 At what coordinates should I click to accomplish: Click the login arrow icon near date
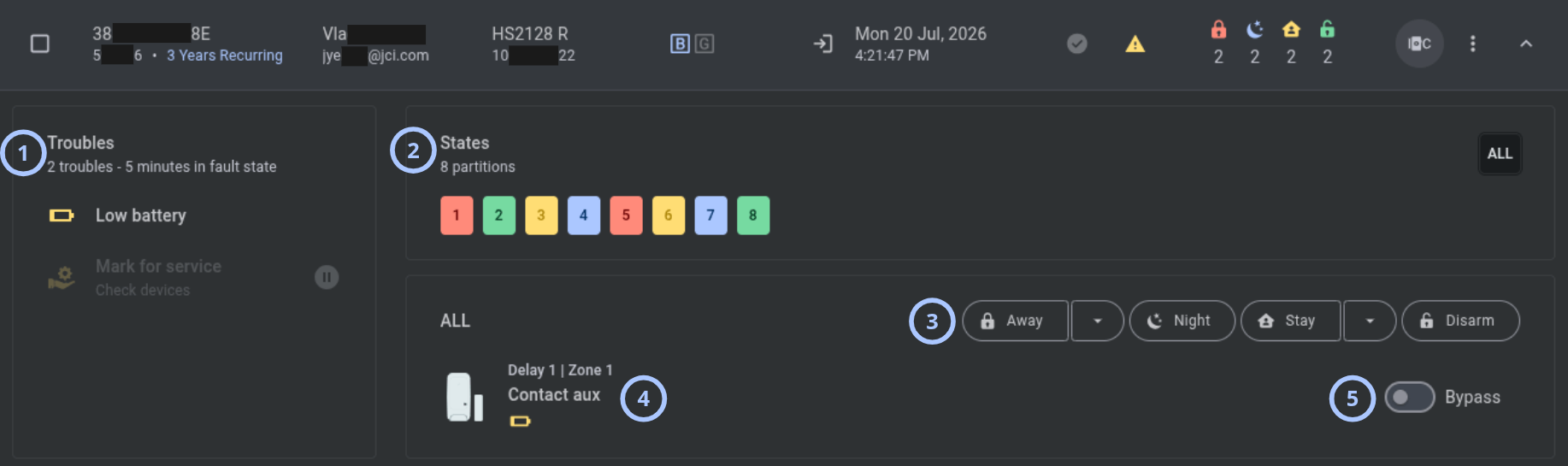point(822,44)
